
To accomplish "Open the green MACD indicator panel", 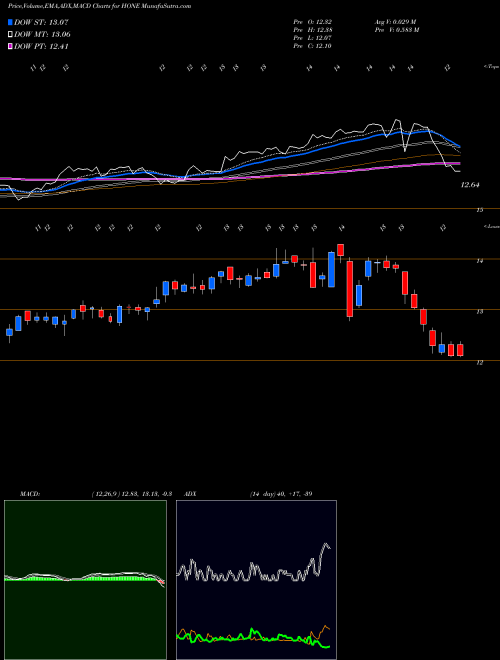I will point(85,580).
